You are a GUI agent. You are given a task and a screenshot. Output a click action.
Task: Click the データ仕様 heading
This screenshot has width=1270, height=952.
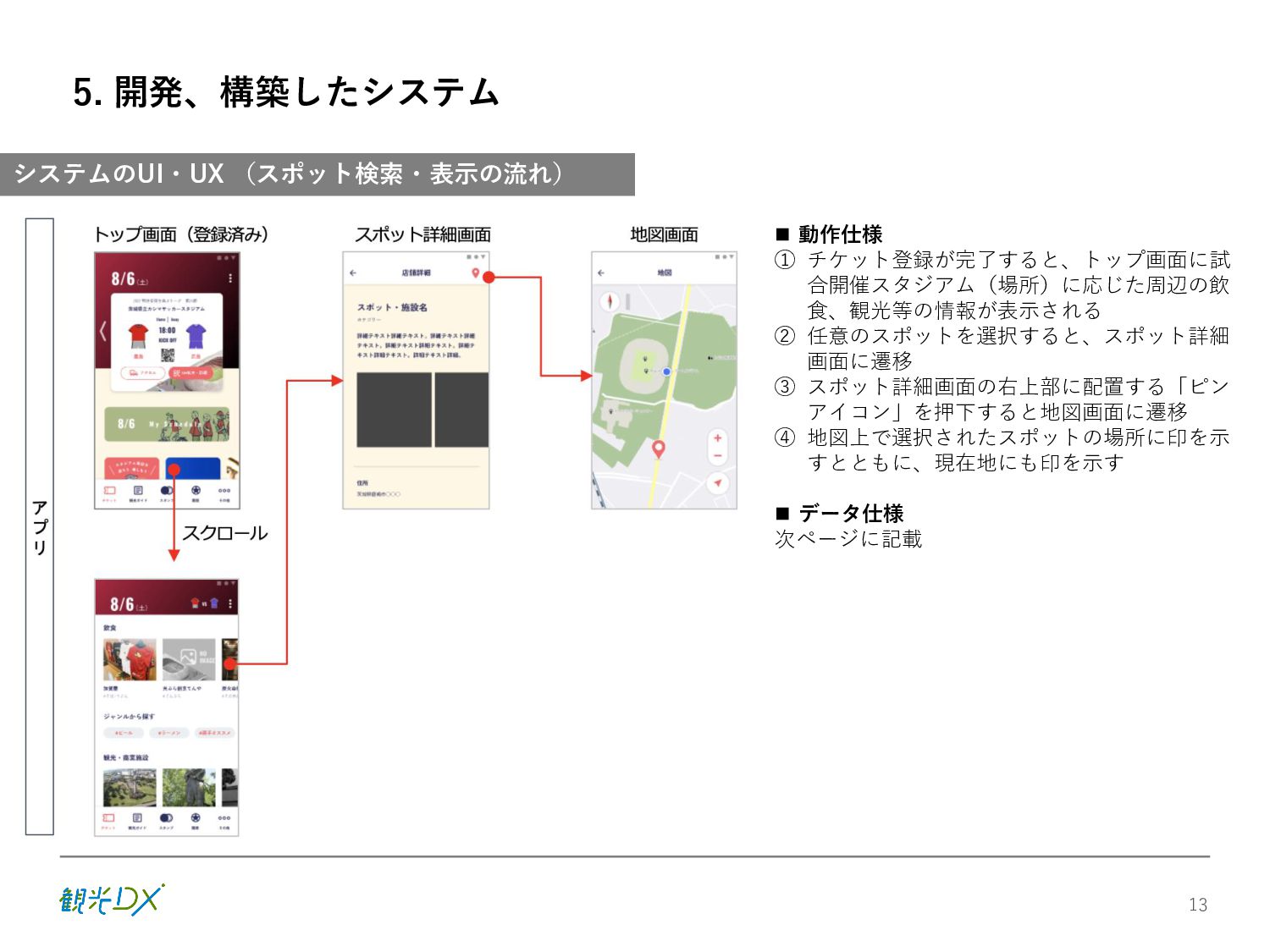(851, 514)
